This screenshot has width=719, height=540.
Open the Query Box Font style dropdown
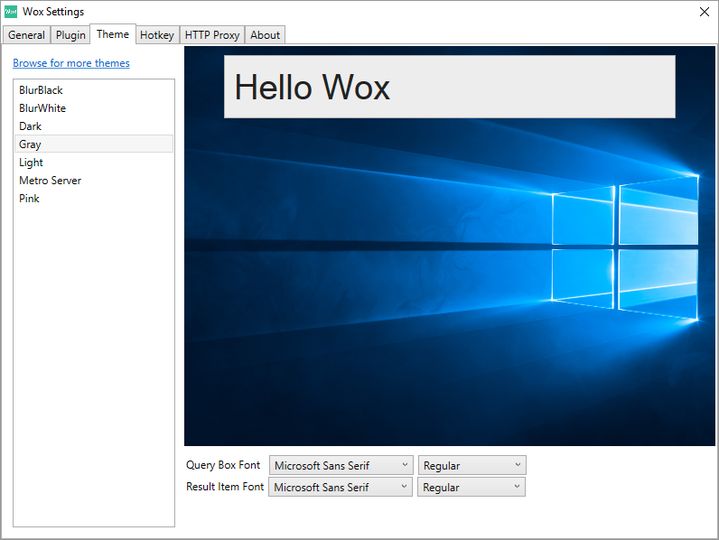tap(472, 465)
